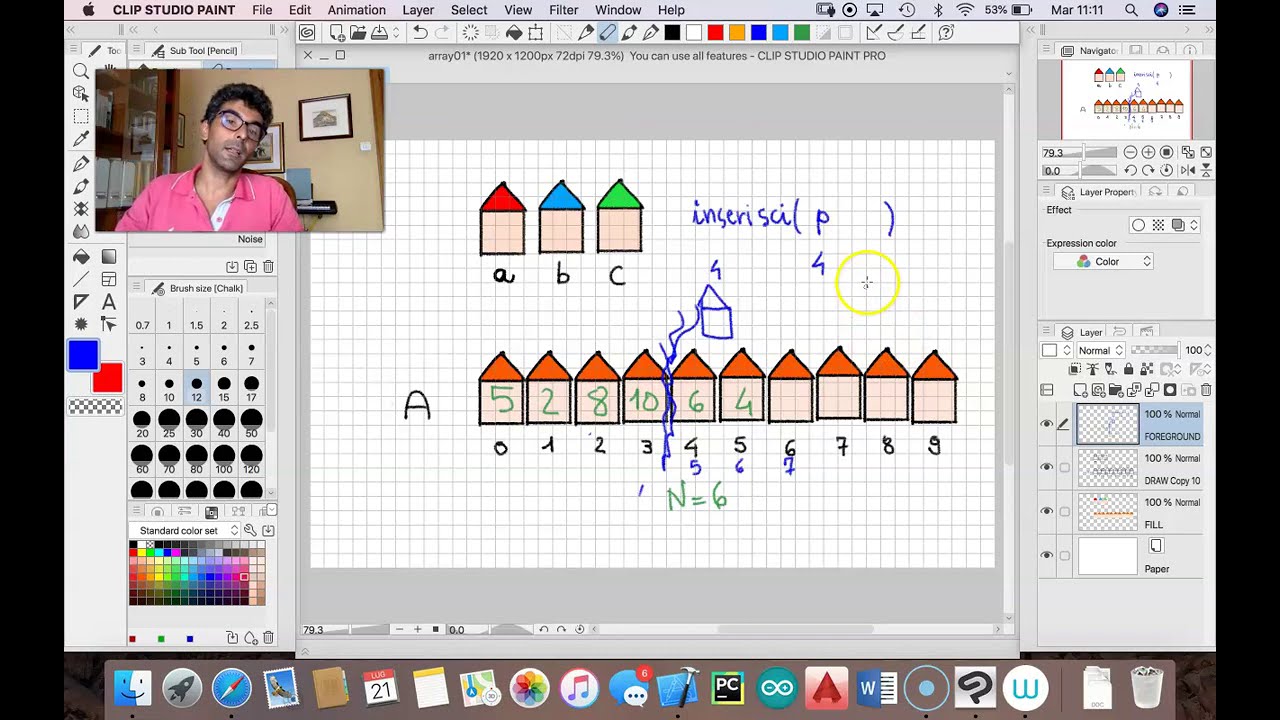The image size is (1280, 720).
Task: Delete layer using Layer panel trash icon
Action: point(1206,390)
